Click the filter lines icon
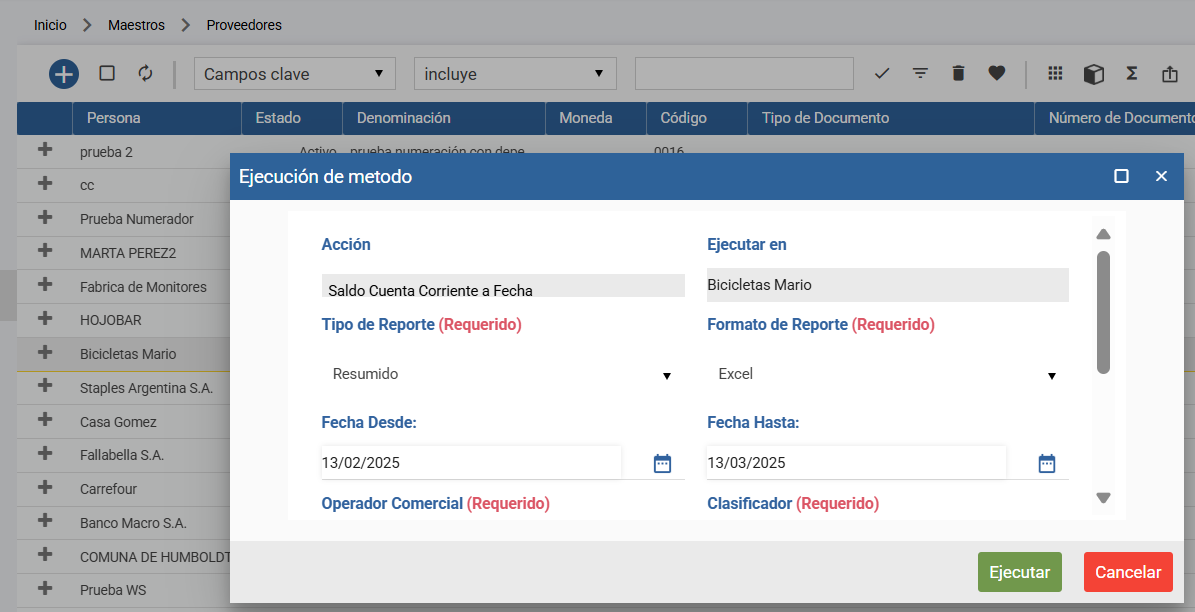 pos(921,73)
